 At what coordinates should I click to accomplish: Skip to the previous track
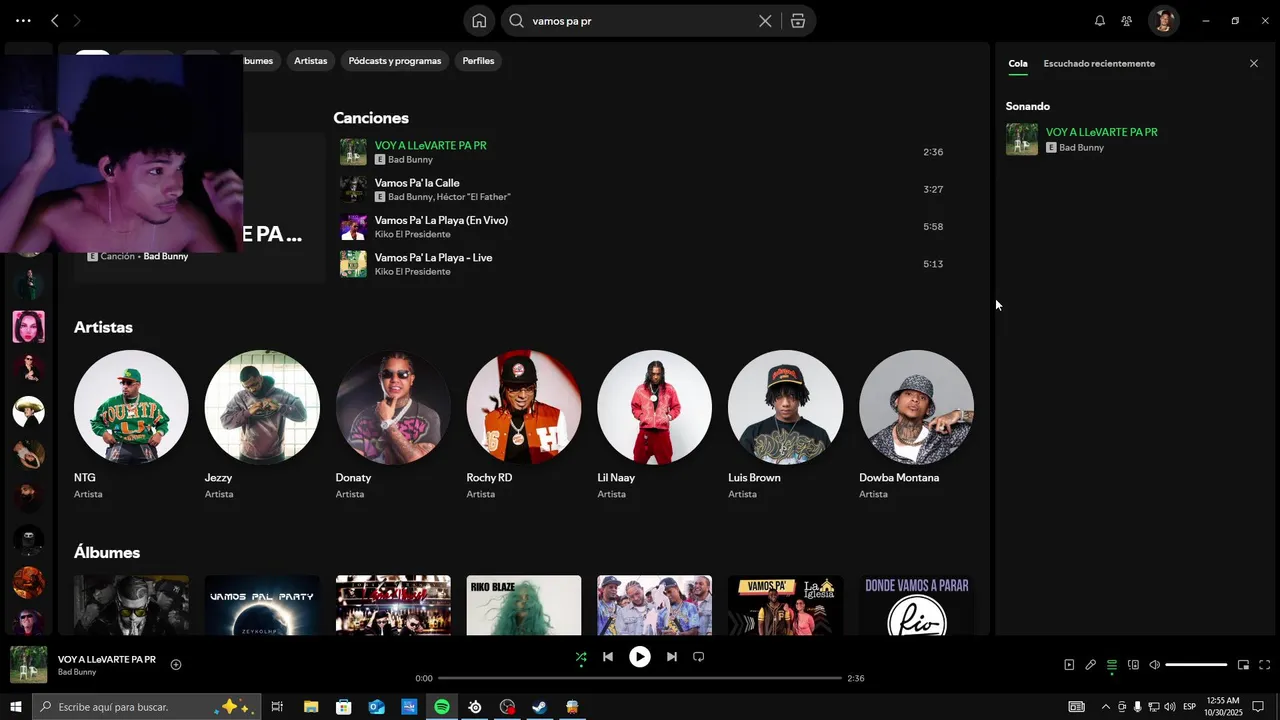coord(608,657)
